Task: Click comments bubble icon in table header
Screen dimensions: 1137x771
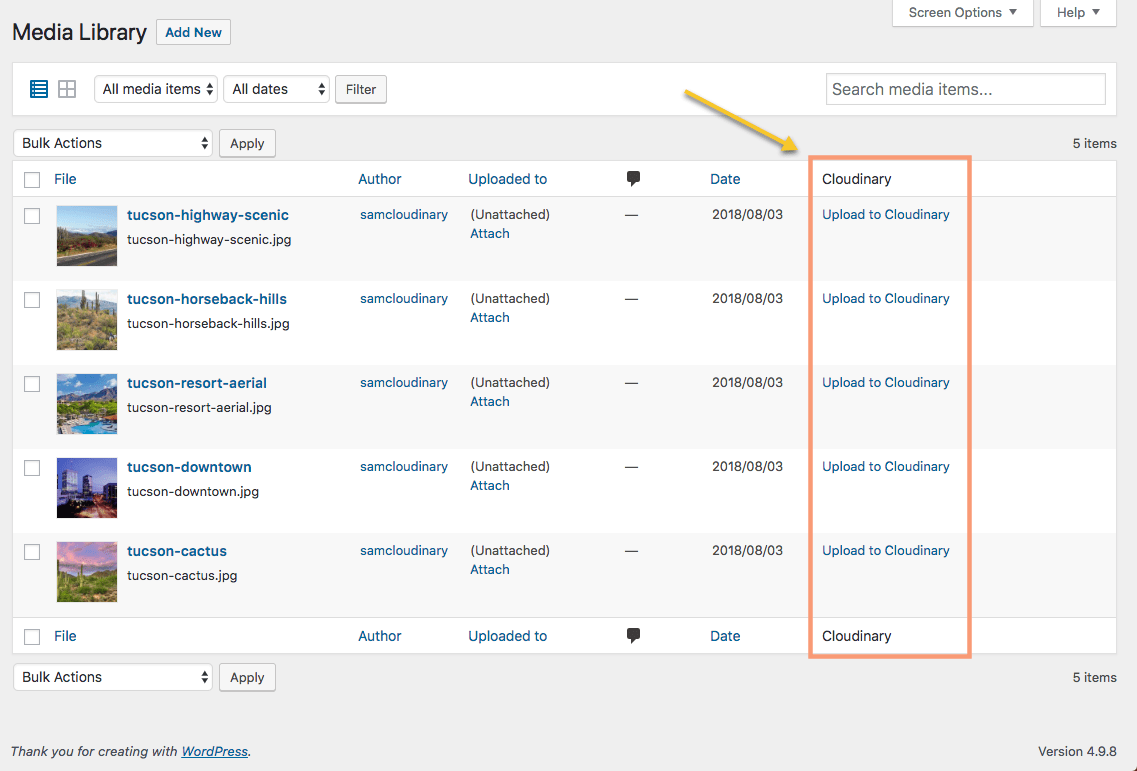Action: [633, 179]
